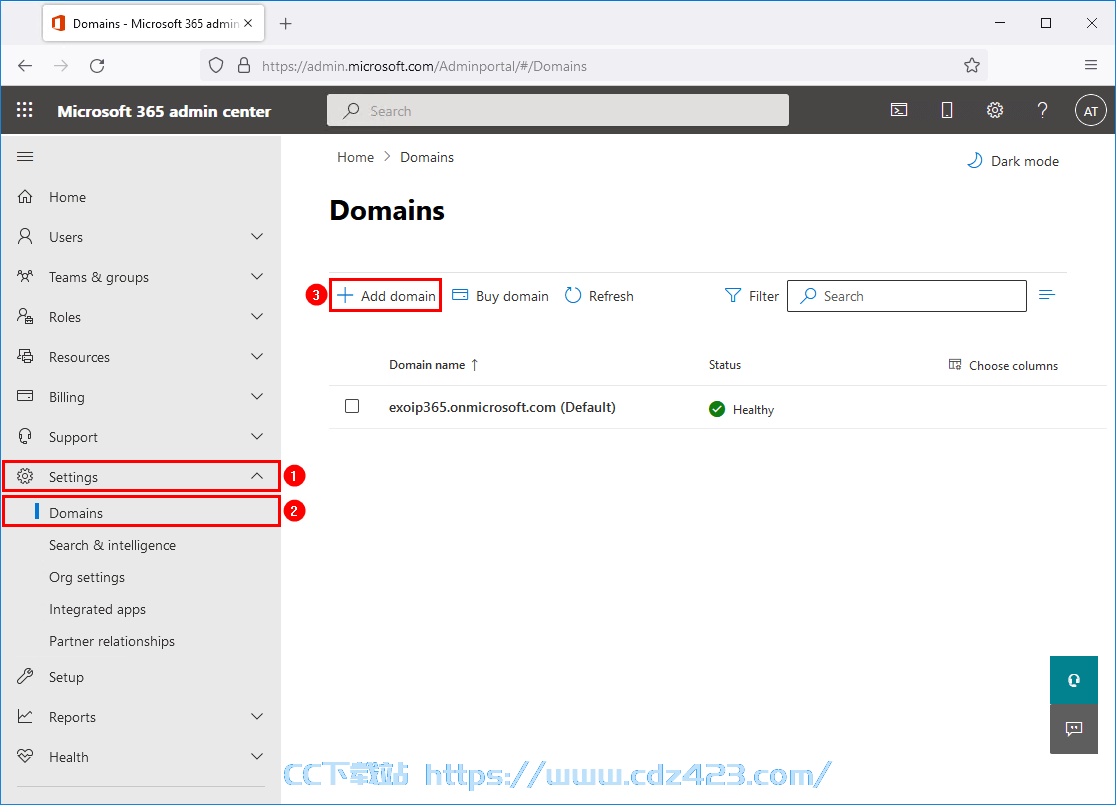The image size is (1116, 805).
Task: Focus the domains list search field
Action: tap(906, 295)
